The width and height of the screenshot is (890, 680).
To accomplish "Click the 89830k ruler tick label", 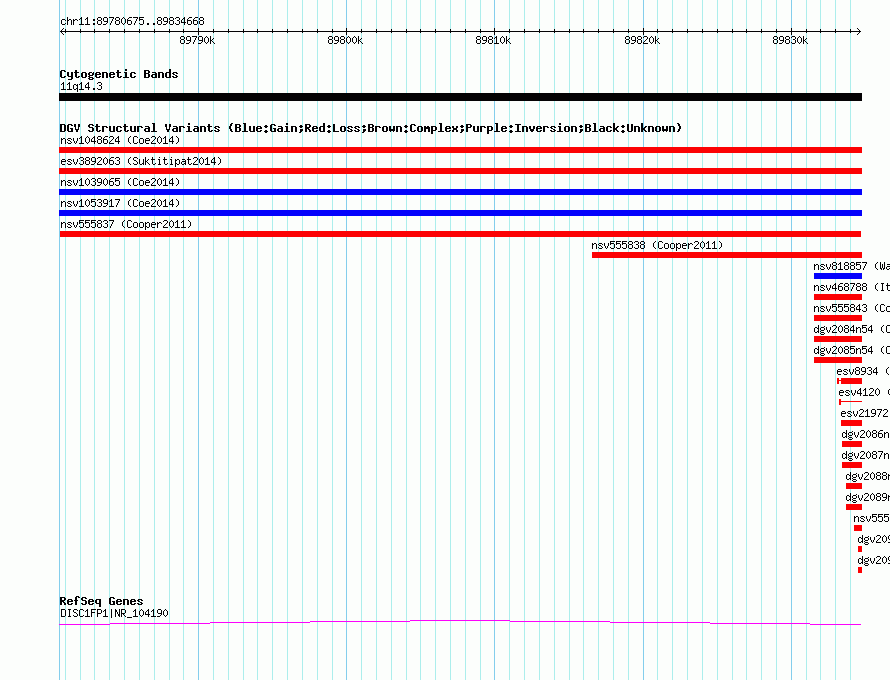I will [x=790, y=40].
